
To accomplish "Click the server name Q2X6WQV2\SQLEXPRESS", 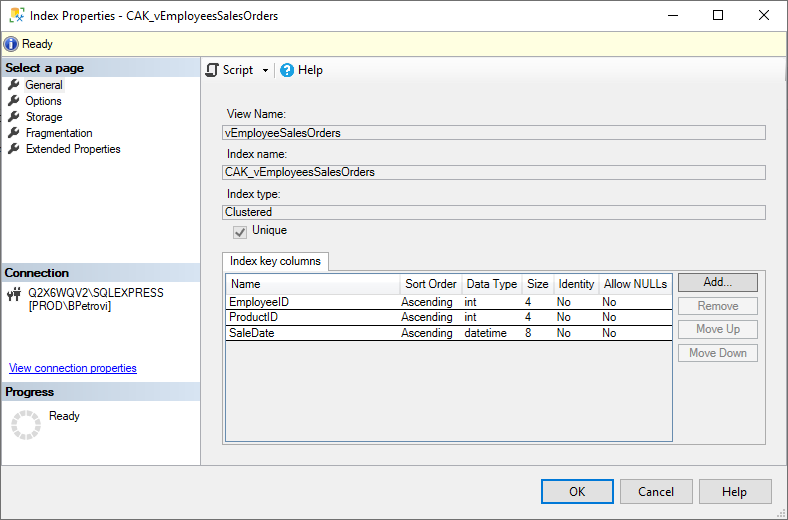I will (96, 293).
